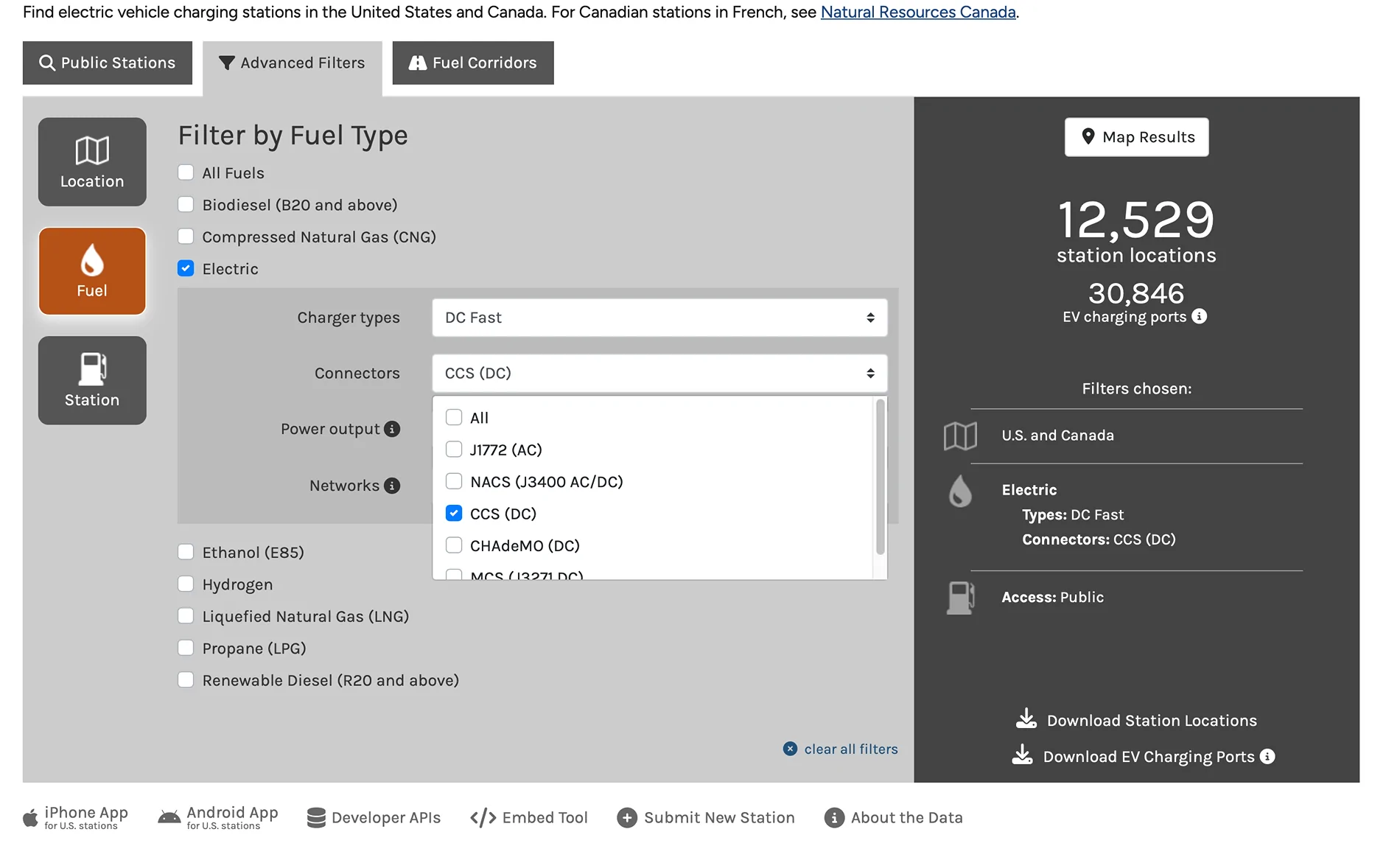
Task: Check the Ethanol (E85) checkbox
Action: [x=186, y=552]
